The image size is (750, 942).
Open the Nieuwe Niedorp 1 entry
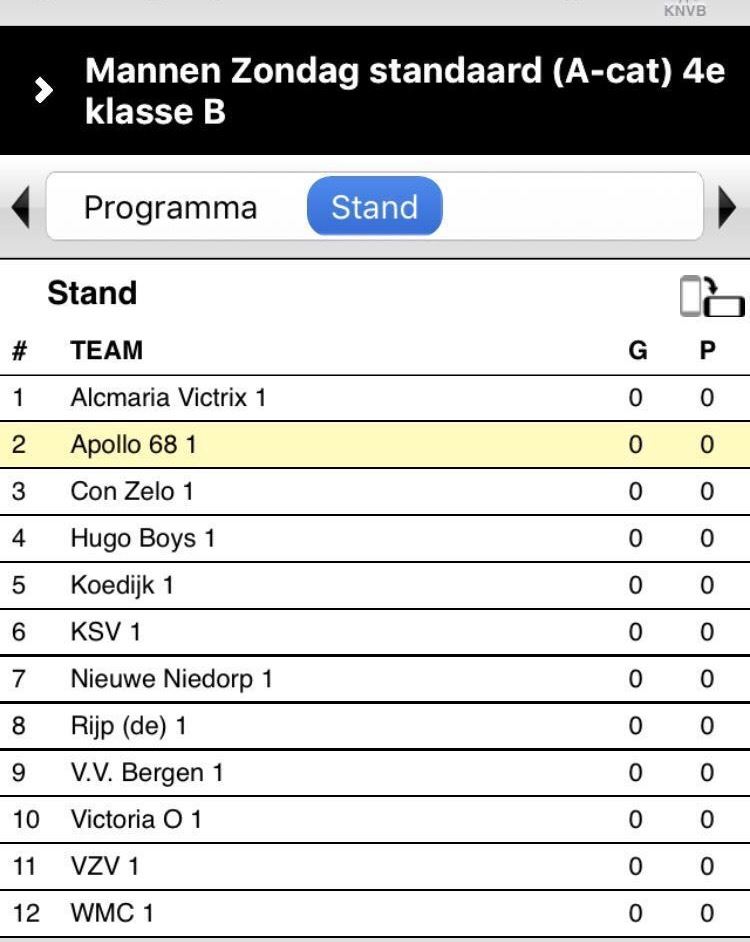[375, 679]
